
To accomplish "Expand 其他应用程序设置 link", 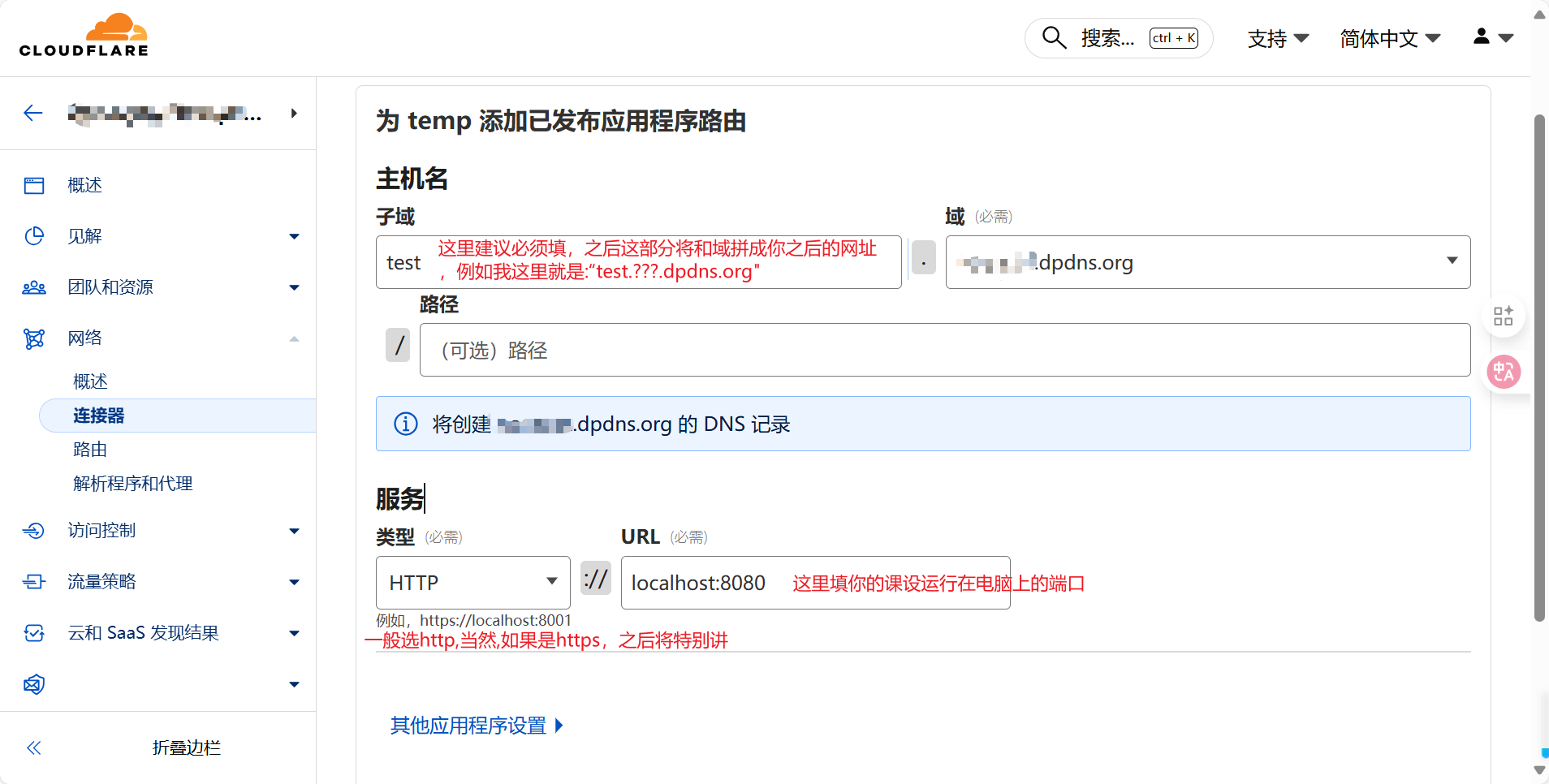I will [x=477, y=726].
